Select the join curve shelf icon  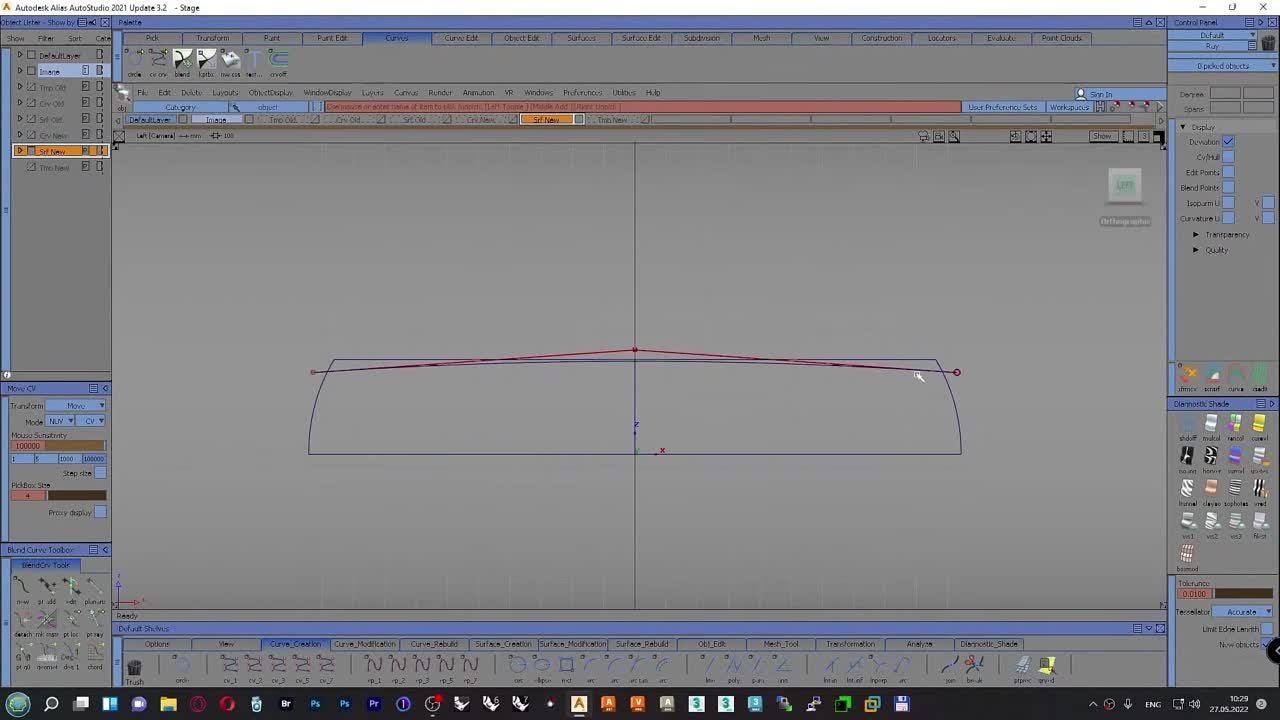coord(950,665)
